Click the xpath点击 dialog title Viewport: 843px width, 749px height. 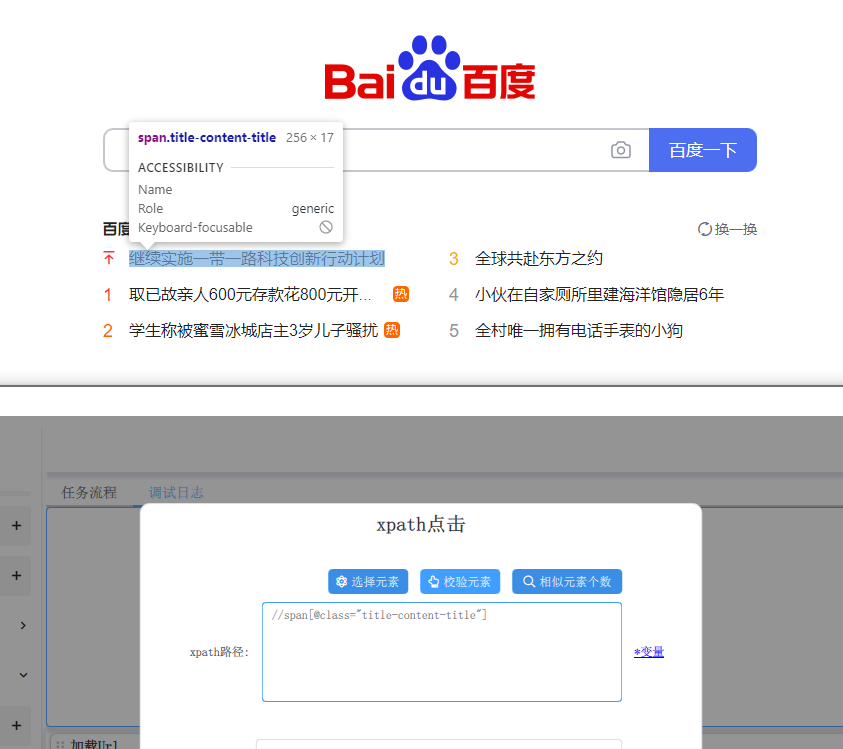[x=421, y=524]
